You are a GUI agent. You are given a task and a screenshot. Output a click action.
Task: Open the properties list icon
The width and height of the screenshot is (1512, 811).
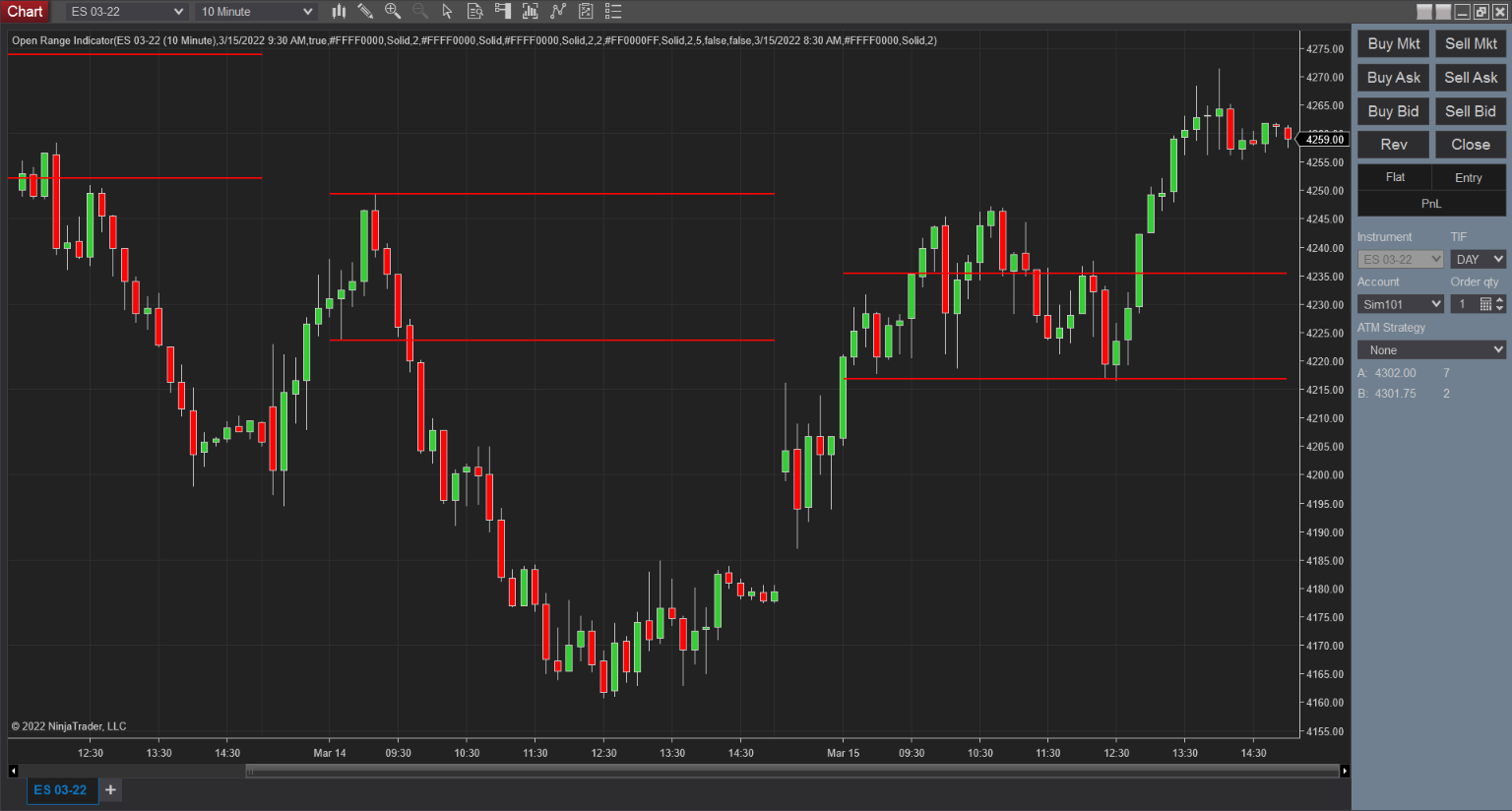(x=613, y=12)
